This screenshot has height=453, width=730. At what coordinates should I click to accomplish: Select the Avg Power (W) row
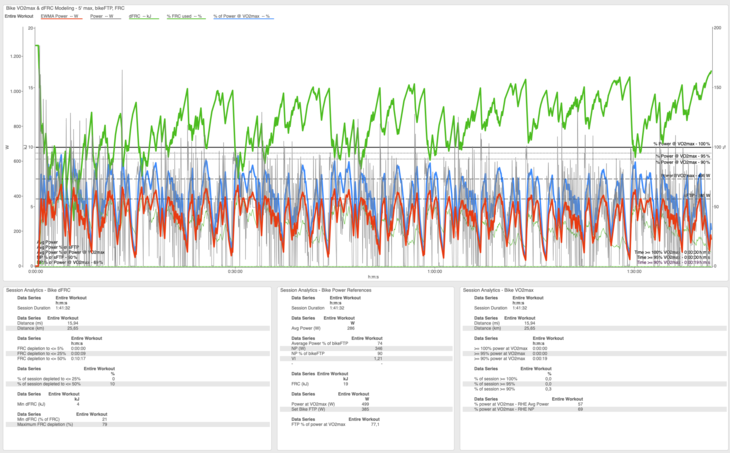(366, 328)
